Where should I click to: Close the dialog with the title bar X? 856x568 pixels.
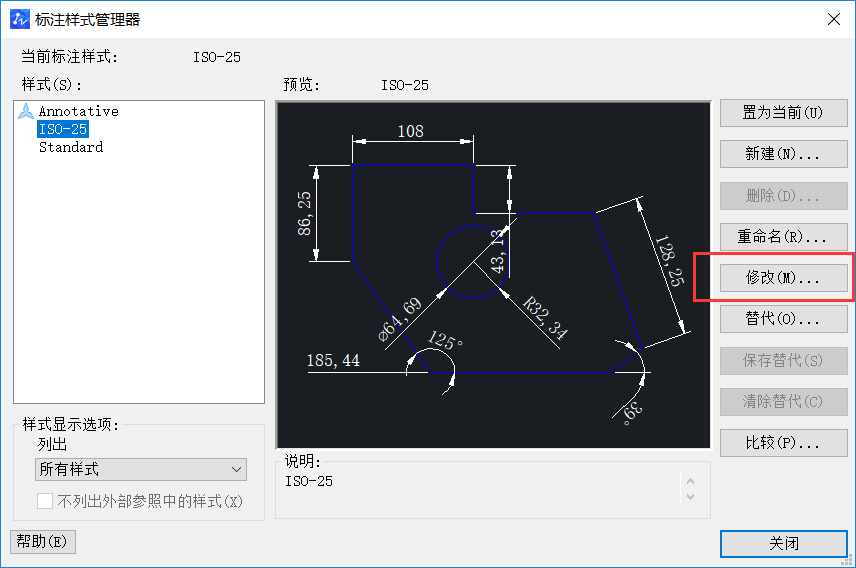point(832,19)
